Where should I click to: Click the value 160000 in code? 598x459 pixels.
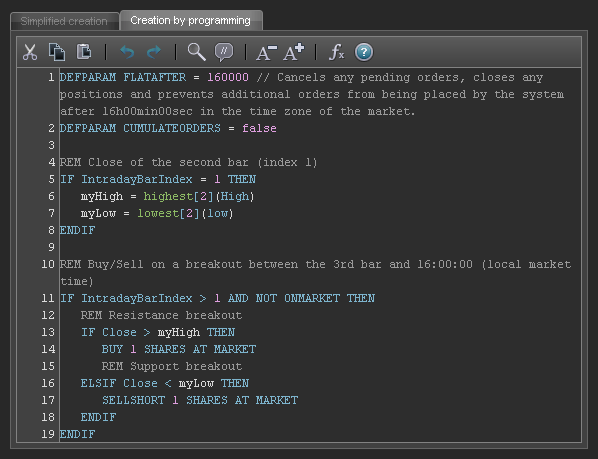[228, 77]
